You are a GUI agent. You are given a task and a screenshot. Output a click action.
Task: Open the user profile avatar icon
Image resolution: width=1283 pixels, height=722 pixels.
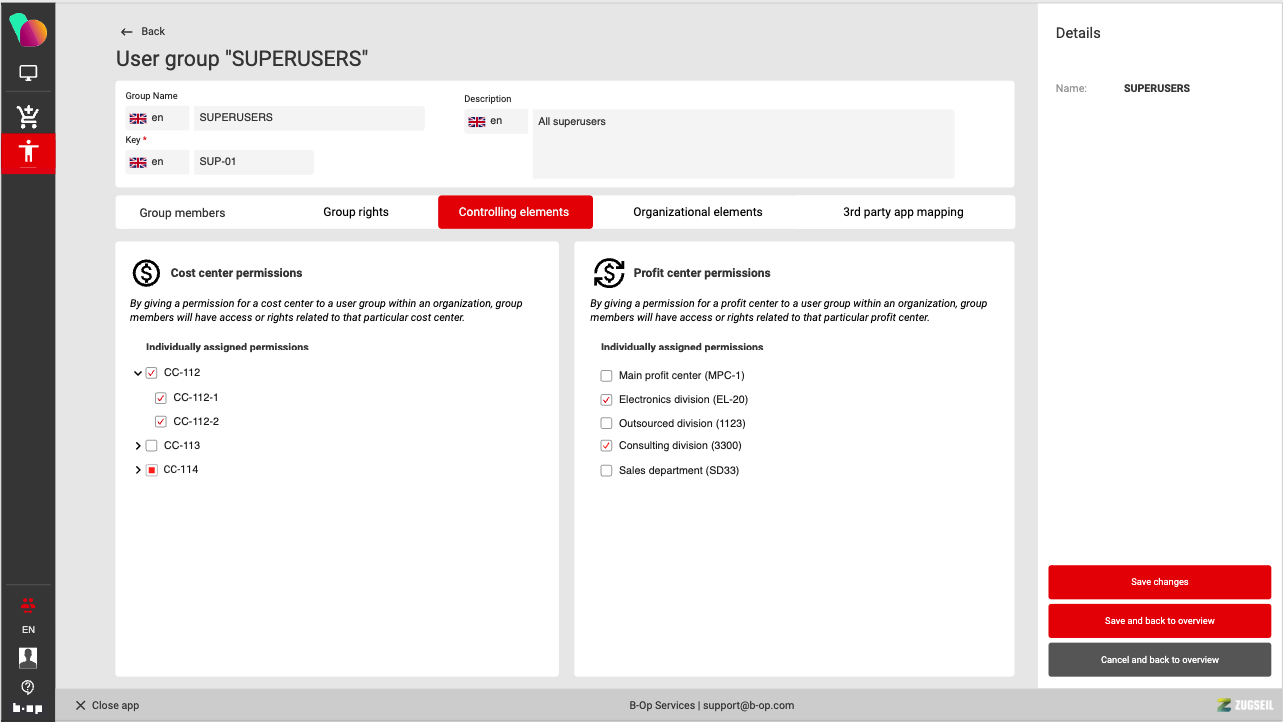tap(28, 657)
